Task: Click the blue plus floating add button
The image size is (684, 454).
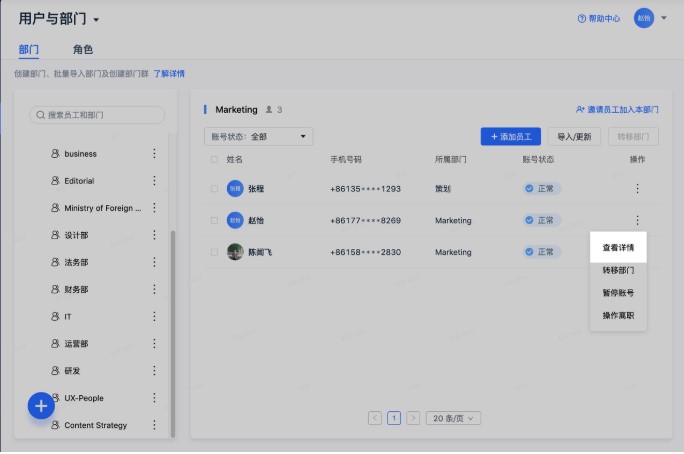Action: point(41,406)
